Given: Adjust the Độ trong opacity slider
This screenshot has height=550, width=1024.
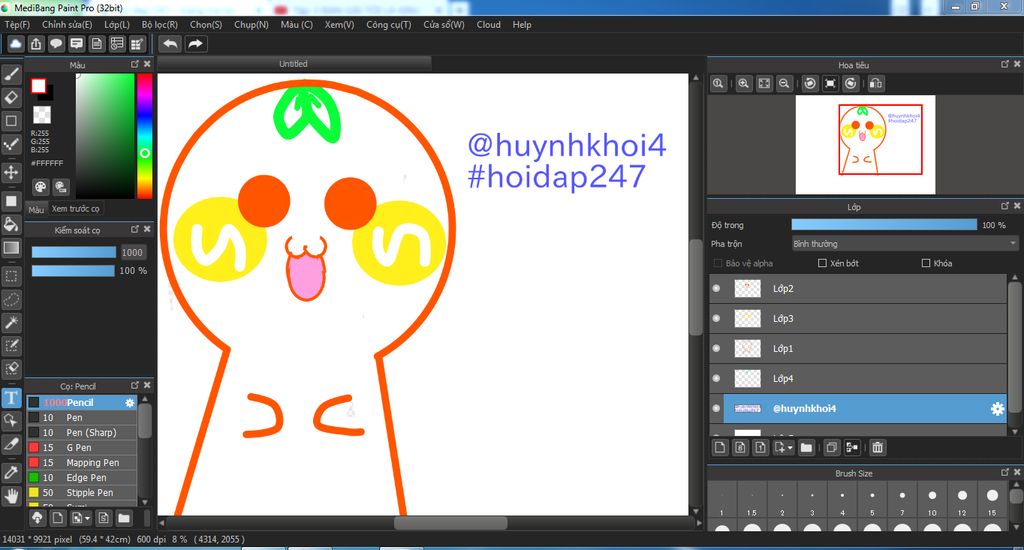Looking at the screenshot, I should (884, 225).
